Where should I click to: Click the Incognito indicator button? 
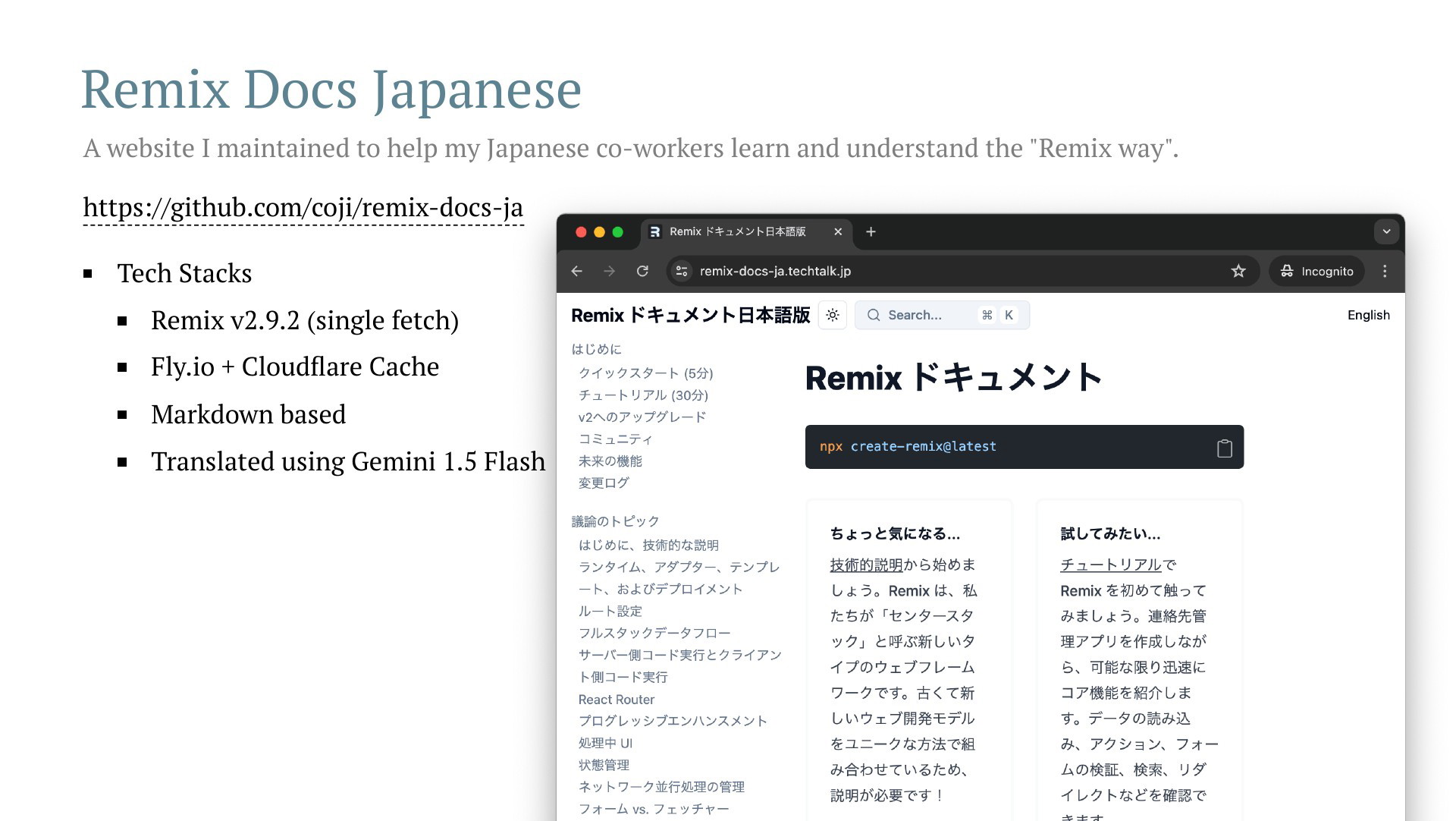click(x=1316, y=271)
